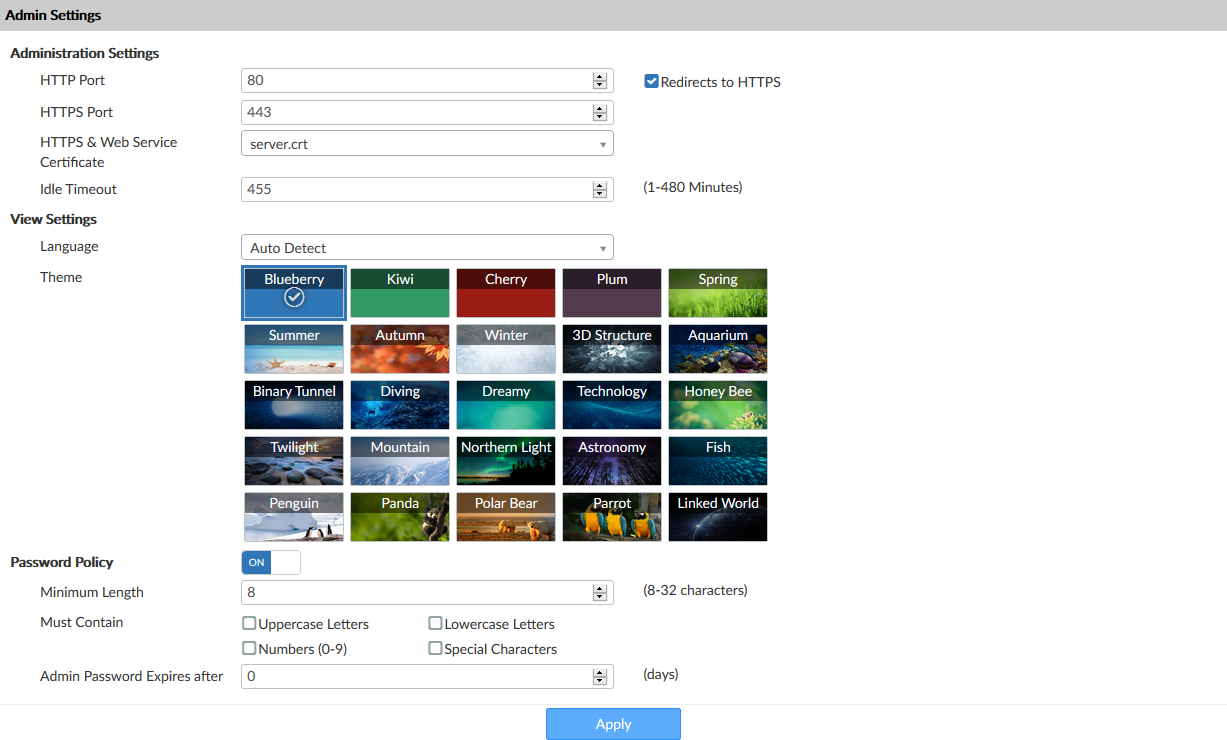Enable Special Characters password requirement
This screenshot has height=740, width=1227.
435,648
